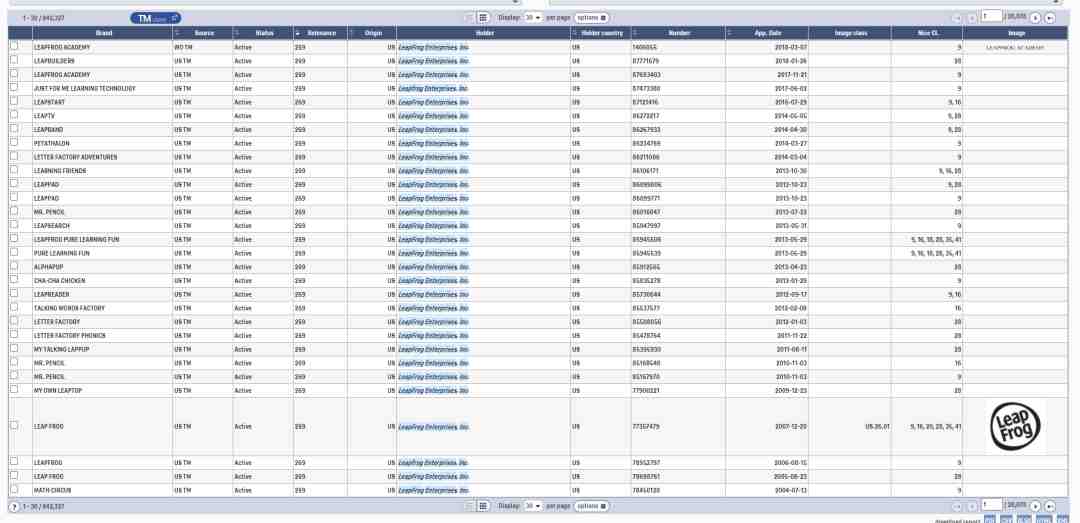This screenshot has height=523, width=1080.
Task: Click the Brand column header
Action: click(x=103, y=33)
